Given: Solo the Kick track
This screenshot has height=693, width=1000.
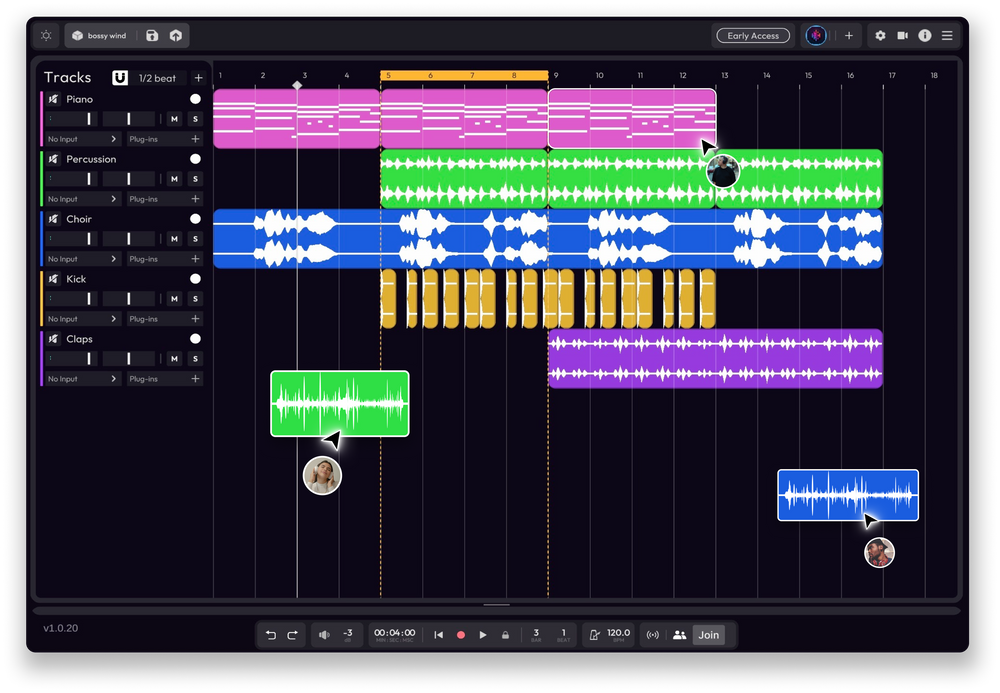Looking at the screenshot, I should (x=195, y=298).
